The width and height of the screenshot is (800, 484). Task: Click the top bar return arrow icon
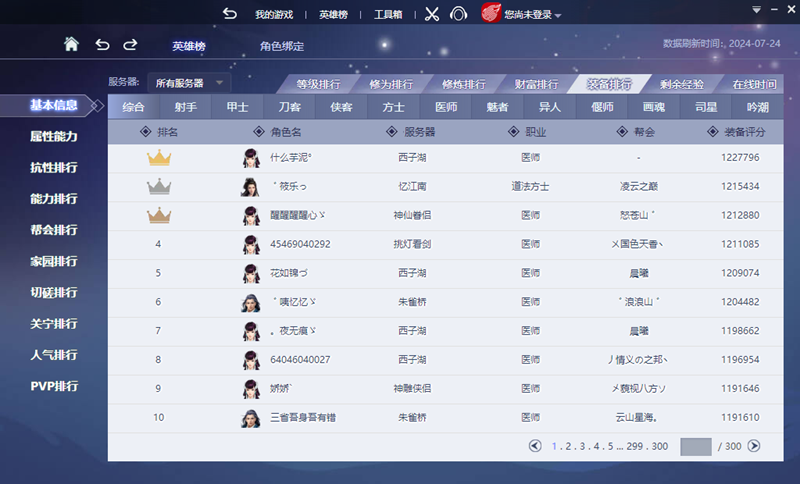[230, 14]
